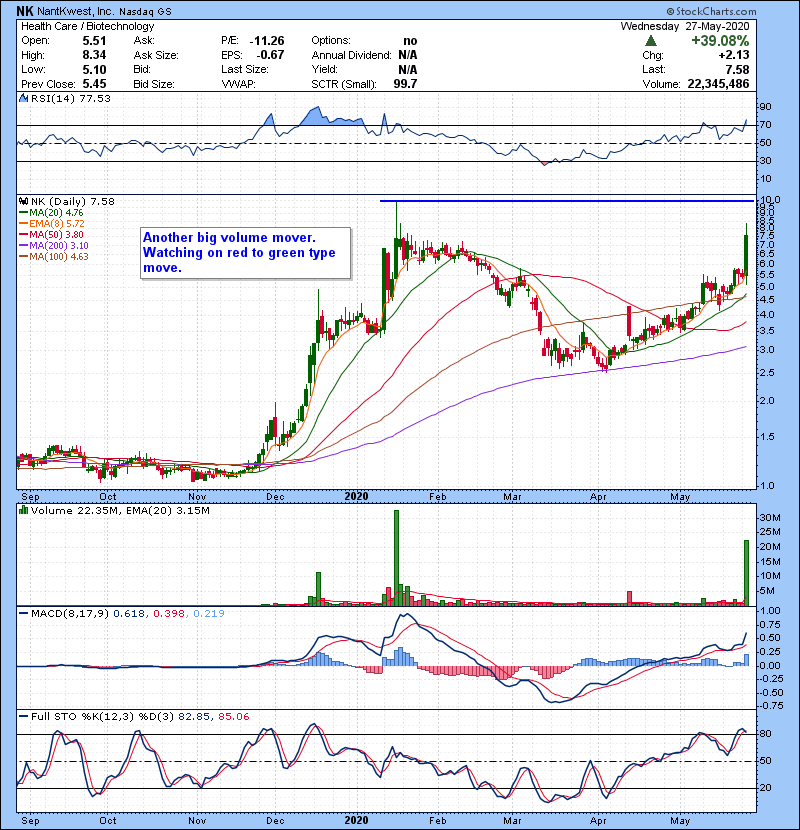Click the candlestick icon beside NK (Daily)
The height and width of the screenshot is (830, 800).
pyautogui.click(x=23, y=201)
